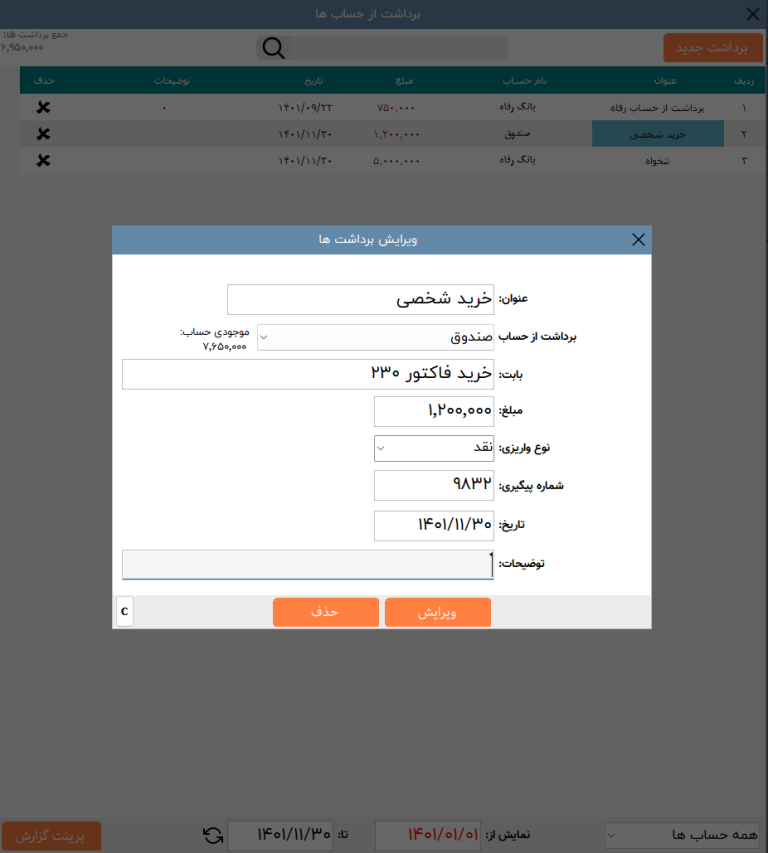This screenshot has height=853, width=768.
Task: Click the 5,000,000 amount cell
Action: click(396, 161)
